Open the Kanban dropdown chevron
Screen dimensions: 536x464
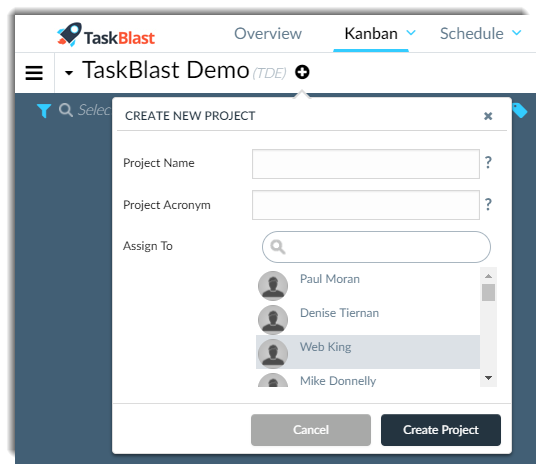click(x=411, y=32)
